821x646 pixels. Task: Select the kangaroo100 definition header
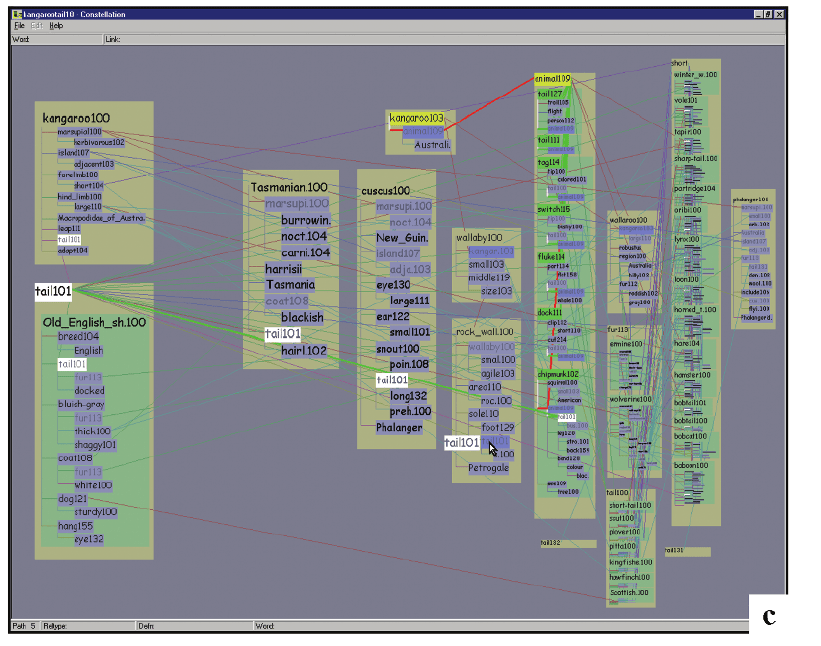click(76, 118)
